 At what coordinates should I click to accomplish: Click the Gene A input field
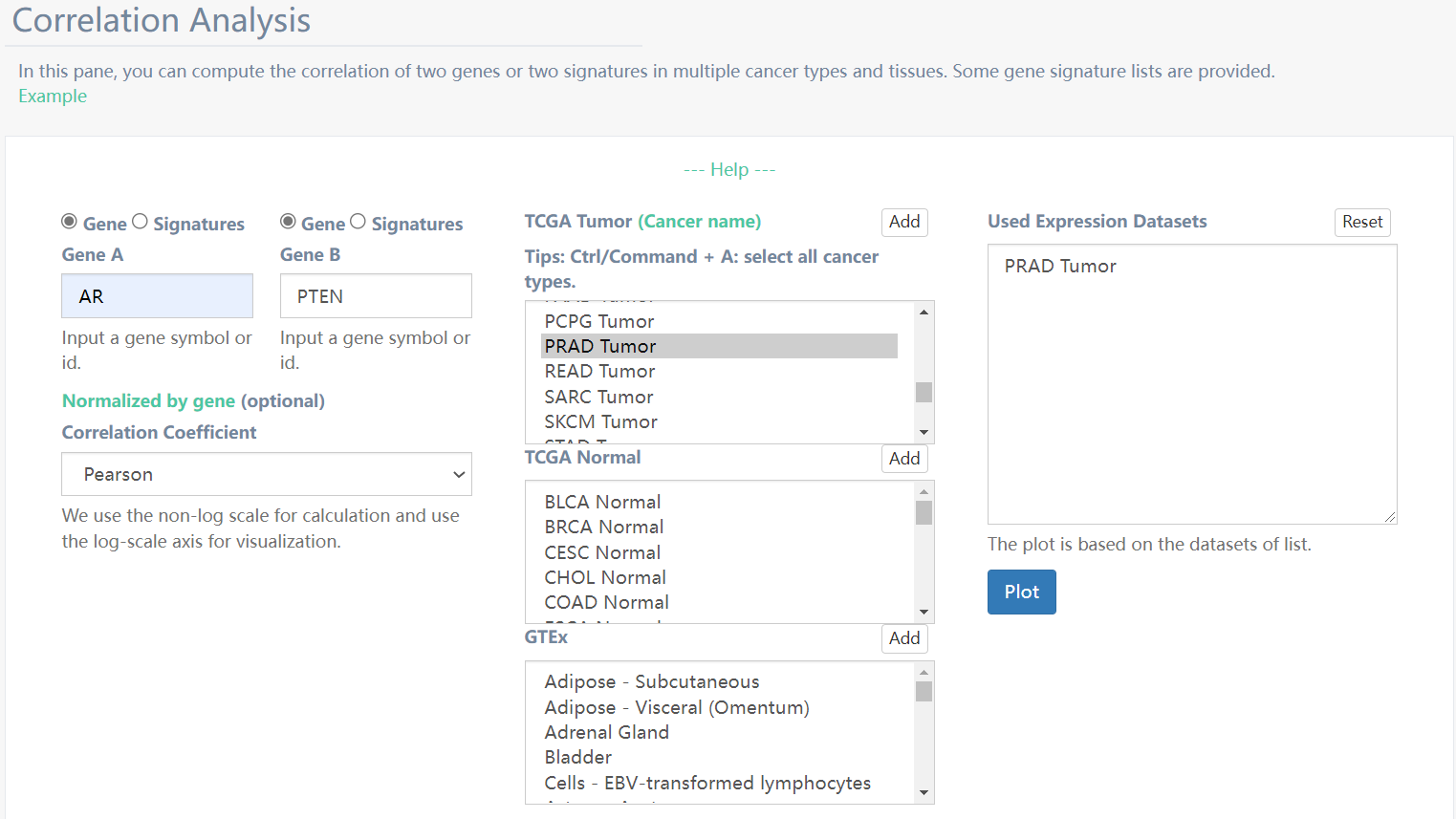click(157, 296)
